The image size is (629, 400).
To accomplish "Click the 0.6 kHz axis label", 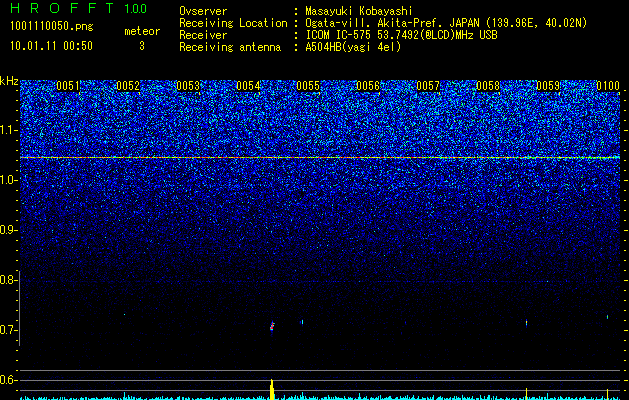I will click(x=9, y=380).
